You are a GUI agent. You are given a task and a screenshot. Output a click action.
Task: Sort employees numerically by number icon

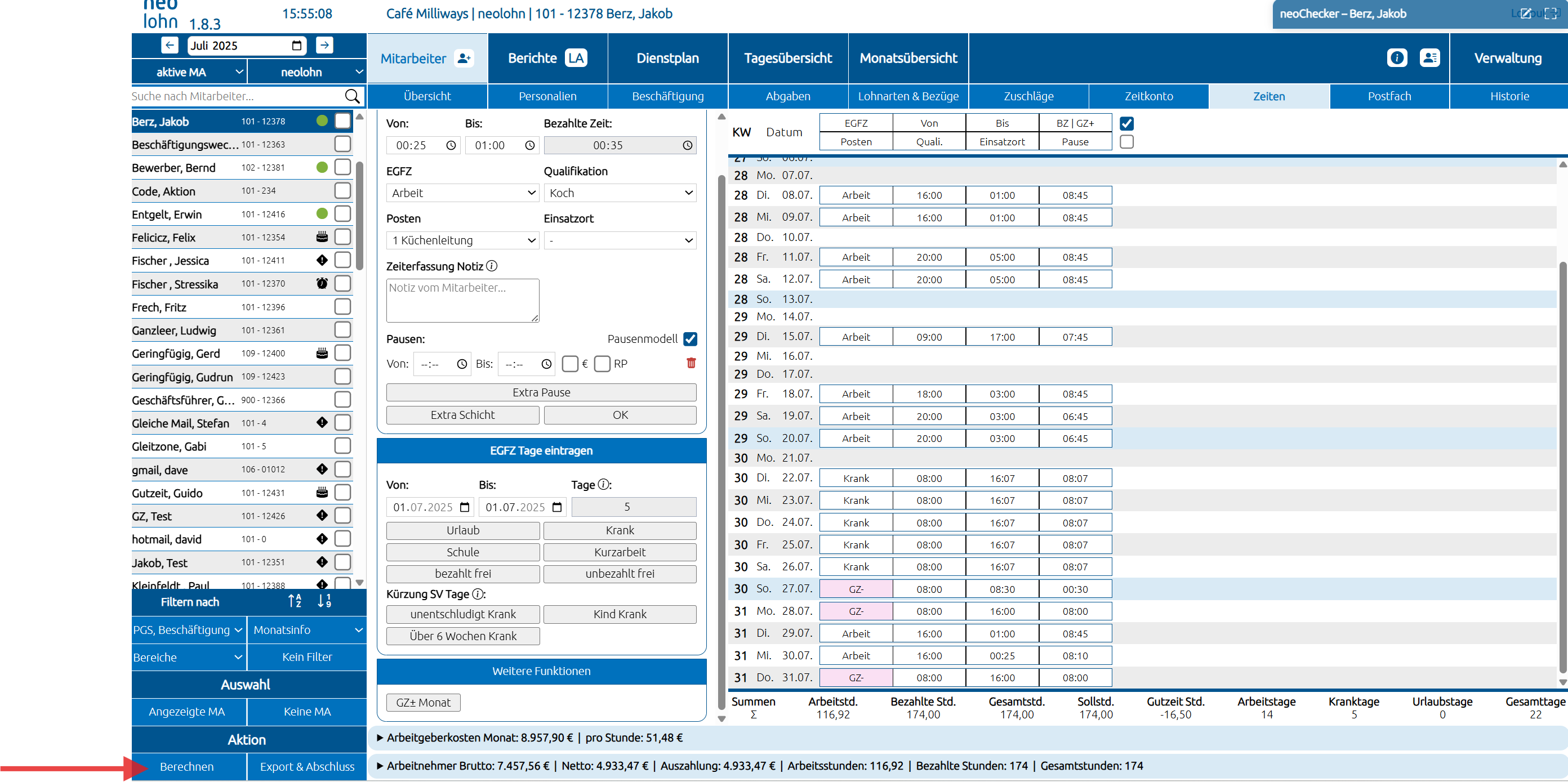(x=324, y=601)
